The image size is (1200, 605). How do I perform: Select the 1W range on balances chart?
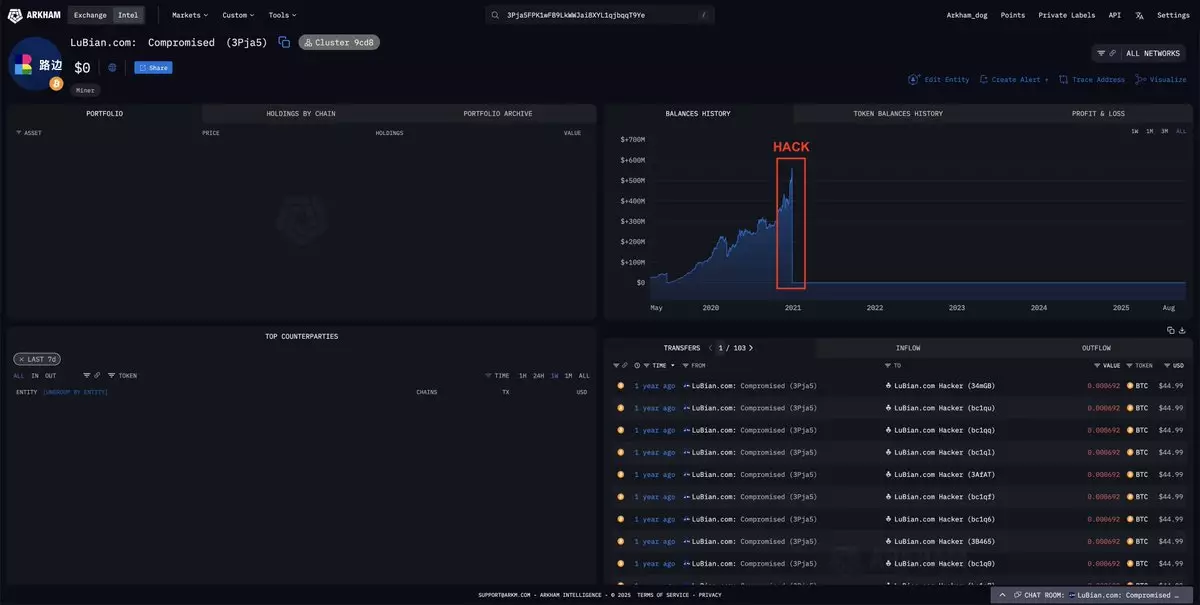[1135, 131]
